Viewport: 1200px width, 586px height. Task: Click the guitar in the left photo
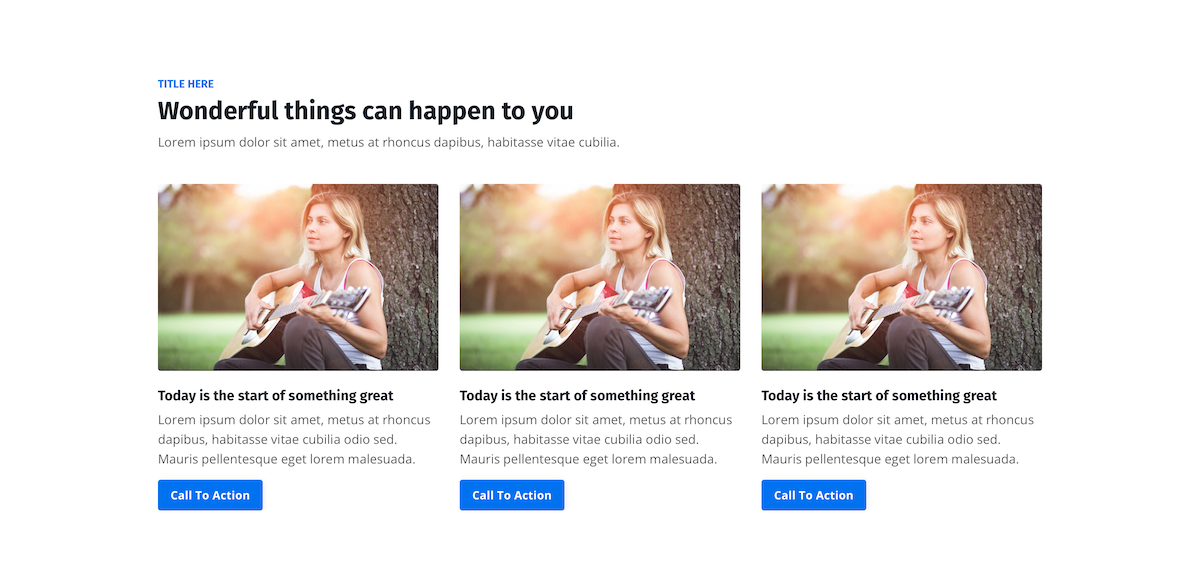(x=300, y=308)
